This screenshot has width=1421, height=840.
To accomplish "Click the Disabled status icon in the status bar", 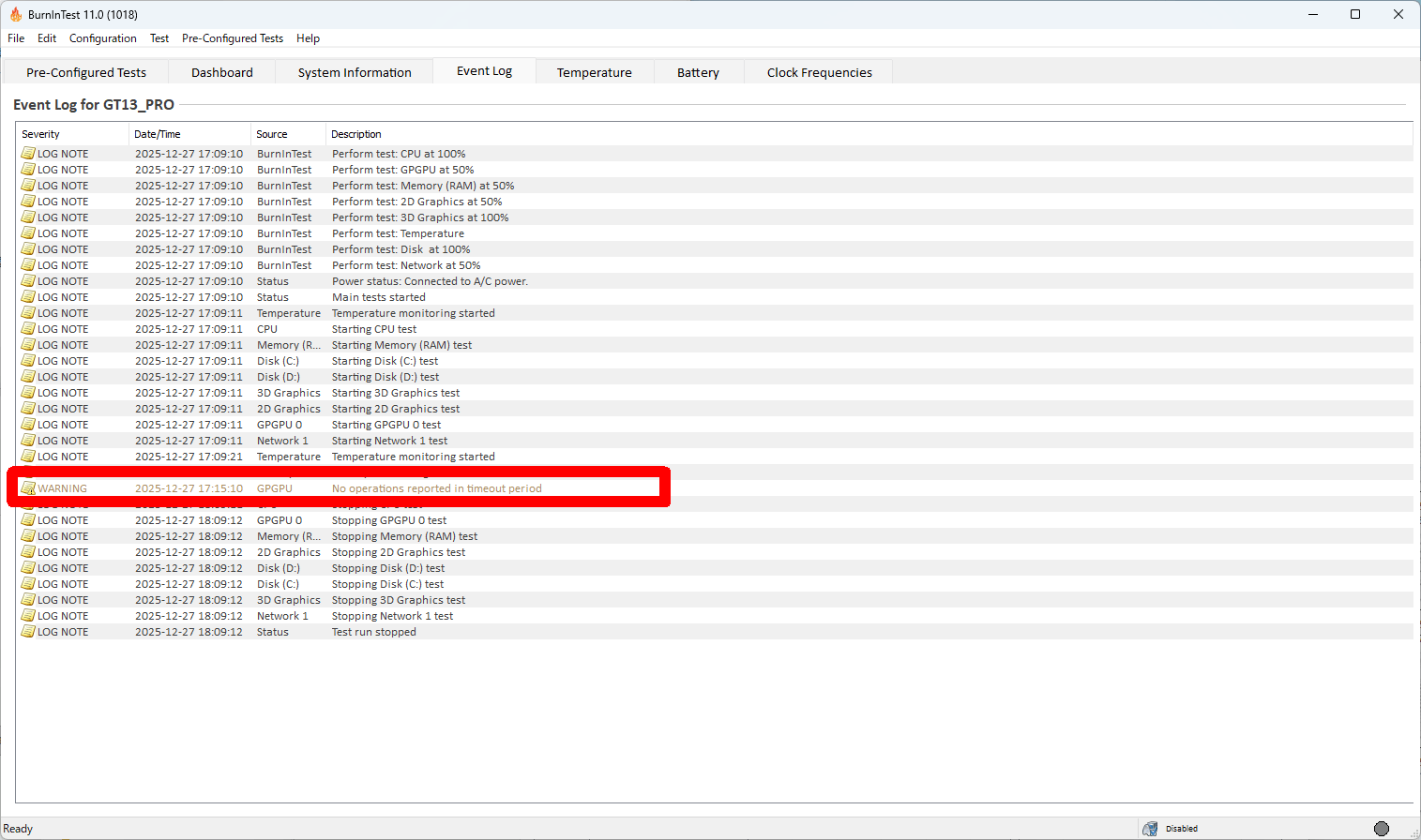I will (1150, 829).
